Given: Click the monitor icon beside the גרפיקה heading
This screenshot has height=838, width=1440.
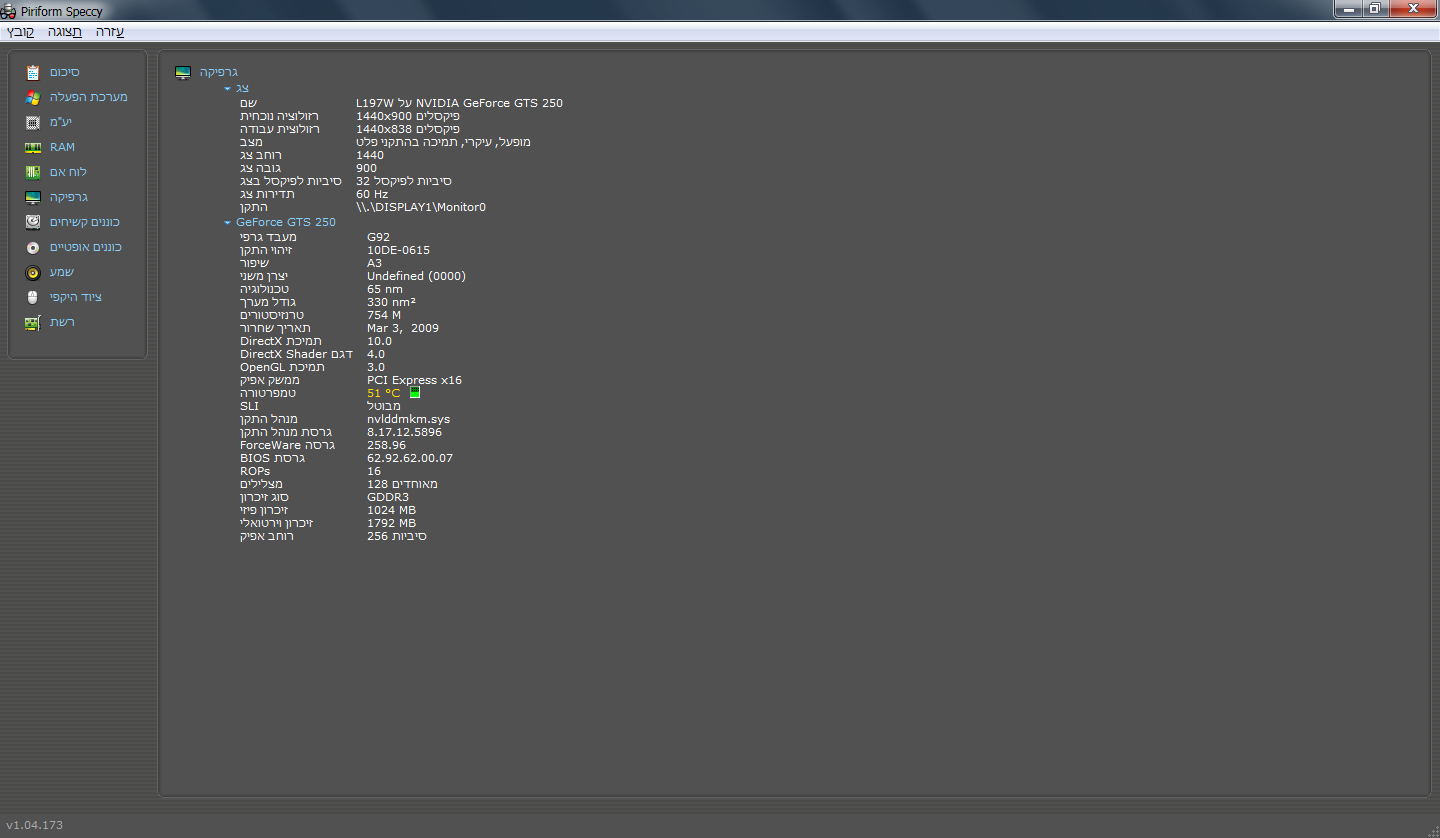Looking at the screenshot, I should click(x=183, y=73).
